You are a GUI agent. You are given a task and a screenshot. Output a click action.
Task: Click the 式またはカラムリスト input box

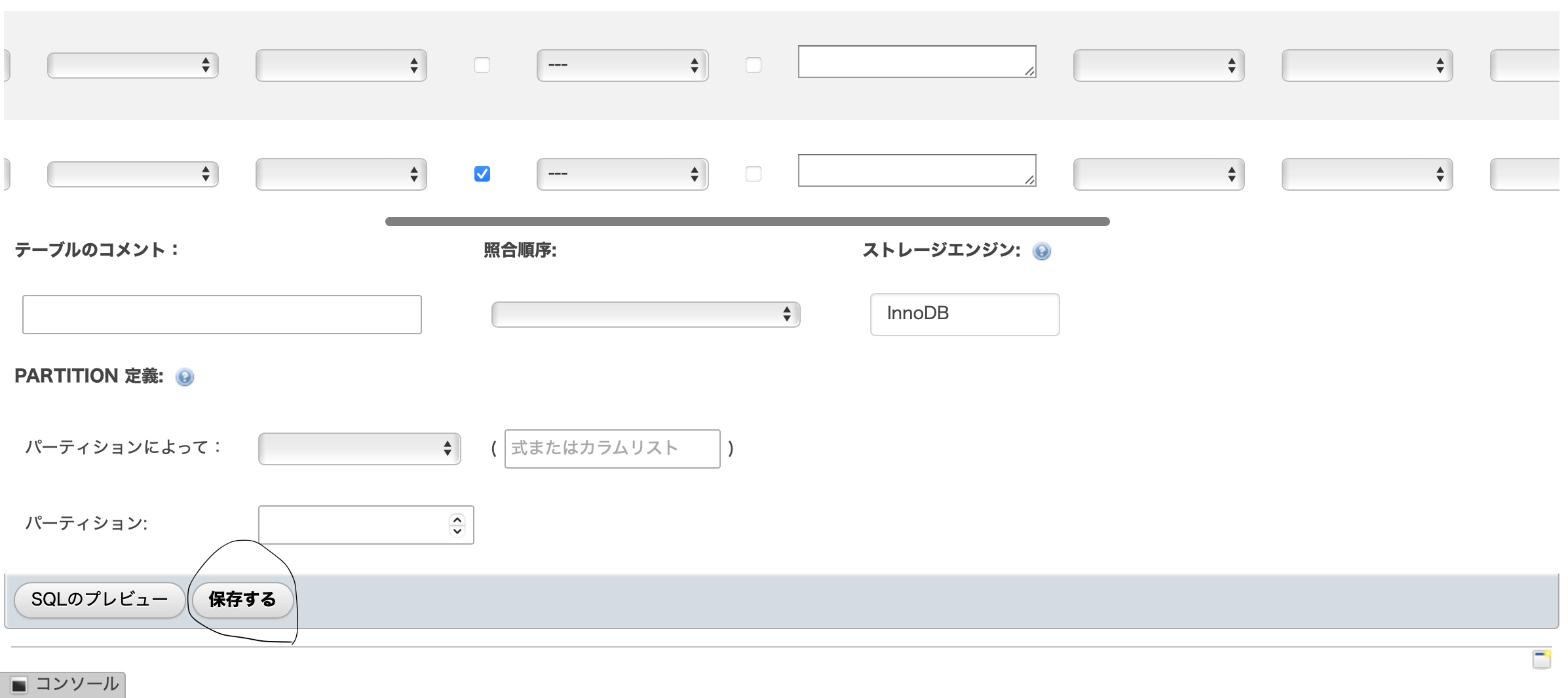click(x=611, y=448)
